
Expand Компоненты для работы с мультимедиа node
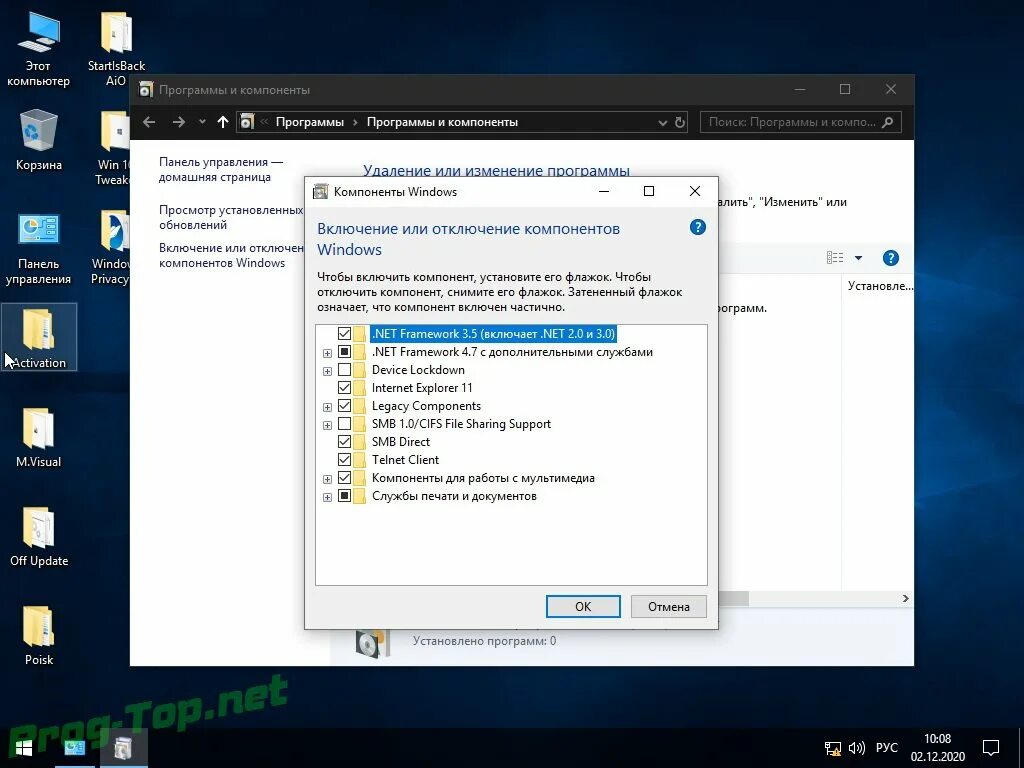pyautogui.click(x=327, y=479)
